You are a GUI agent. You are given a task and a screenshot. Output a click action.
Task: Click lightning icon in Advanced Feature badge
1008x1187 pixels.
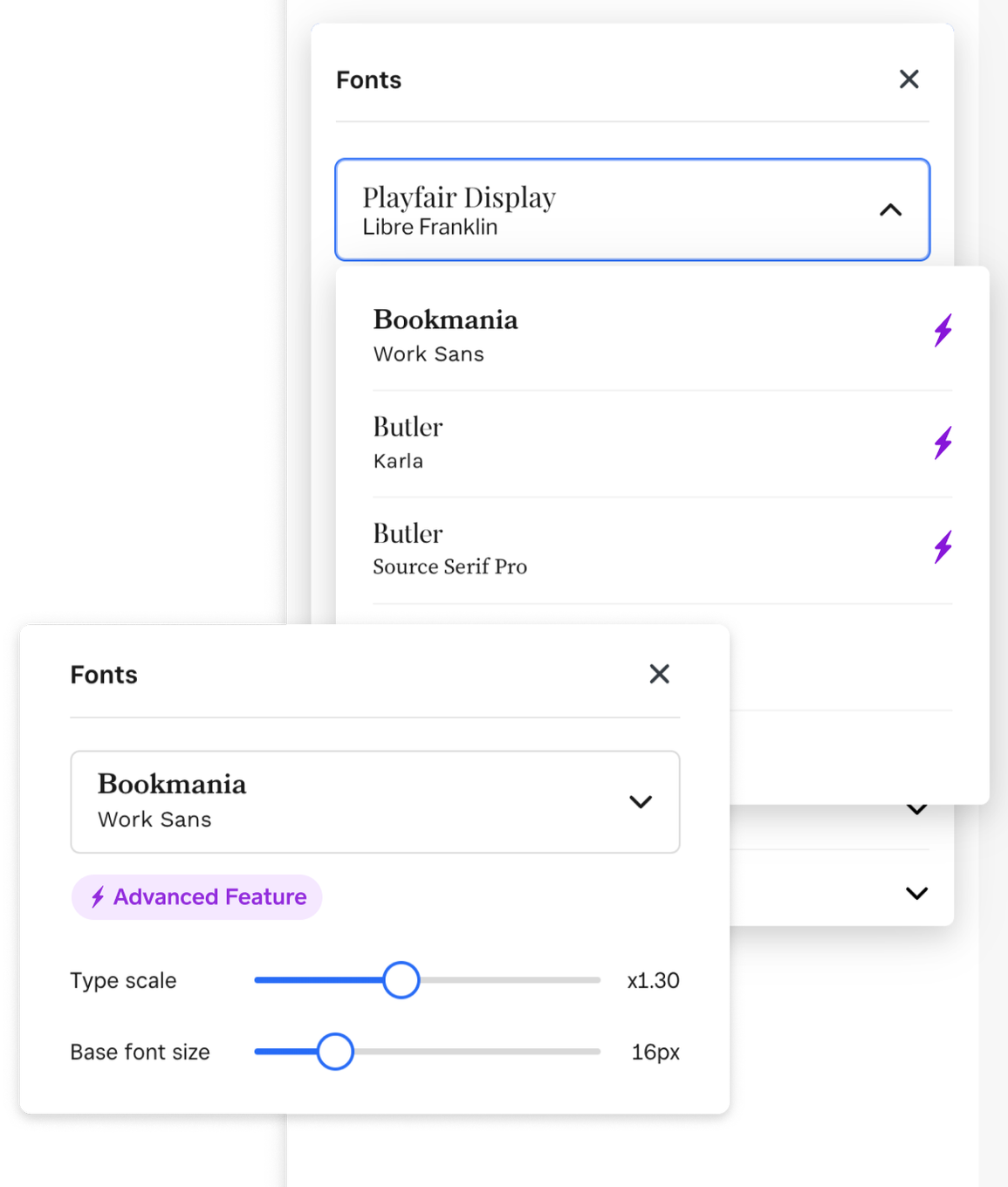[x=98, y=897]
